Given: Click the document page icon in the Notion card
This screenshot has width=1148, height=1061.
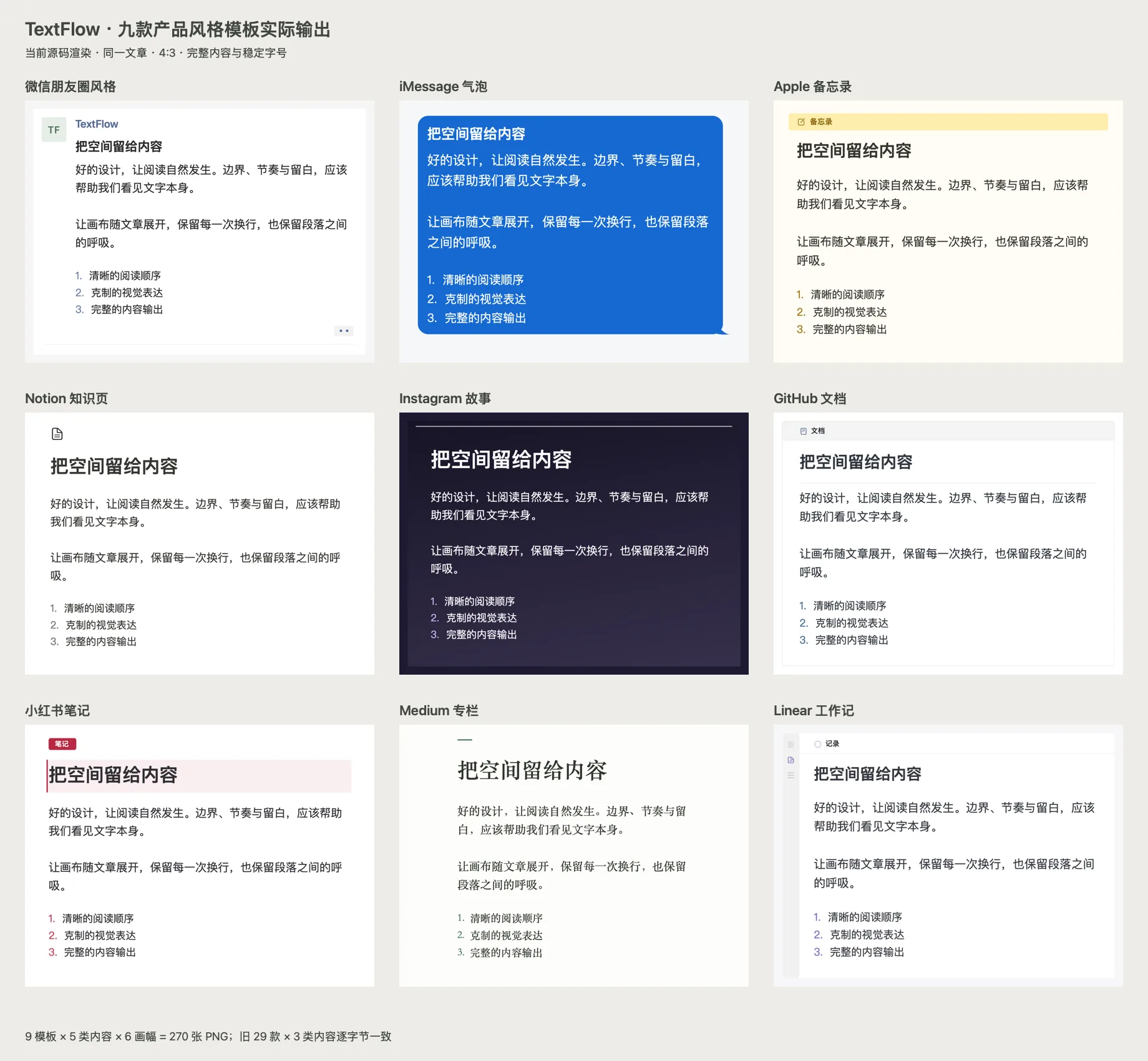Looking at the screenshot, I should click(x=57, y=434).
